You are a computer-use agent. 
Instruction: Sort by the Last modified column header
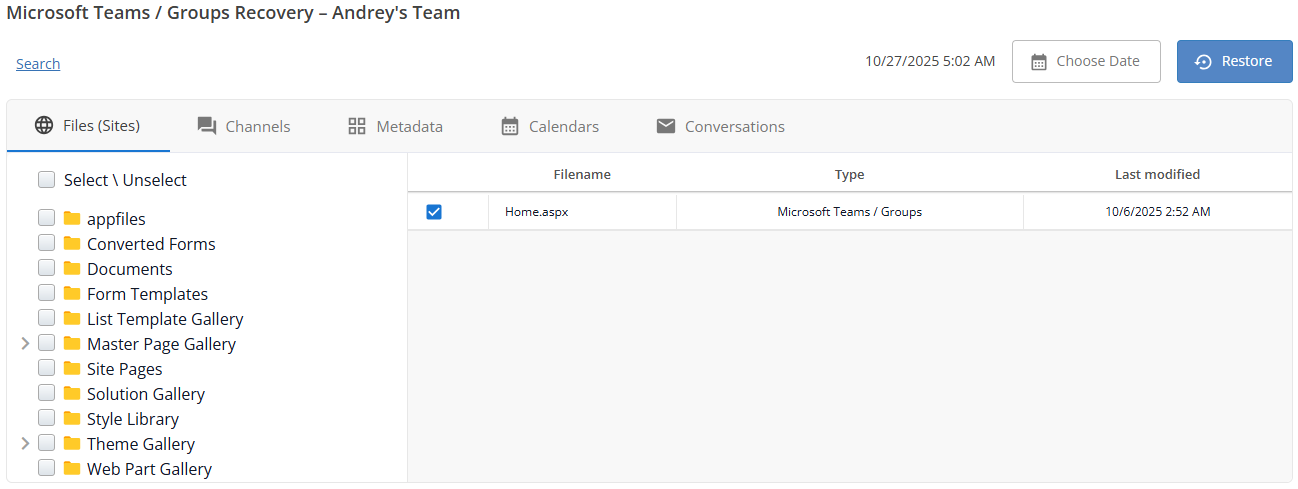coord(1157,174)
